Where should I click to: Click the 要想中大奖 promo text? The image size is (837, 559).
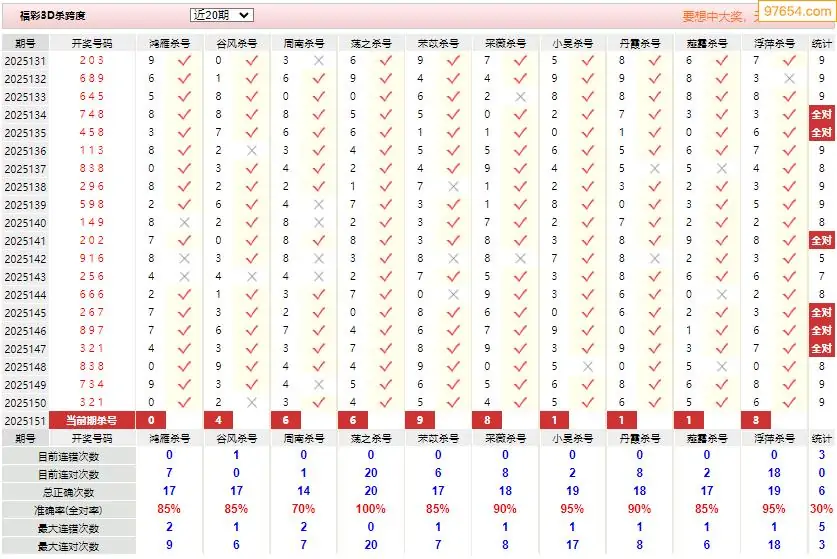[x=713, y=17]
